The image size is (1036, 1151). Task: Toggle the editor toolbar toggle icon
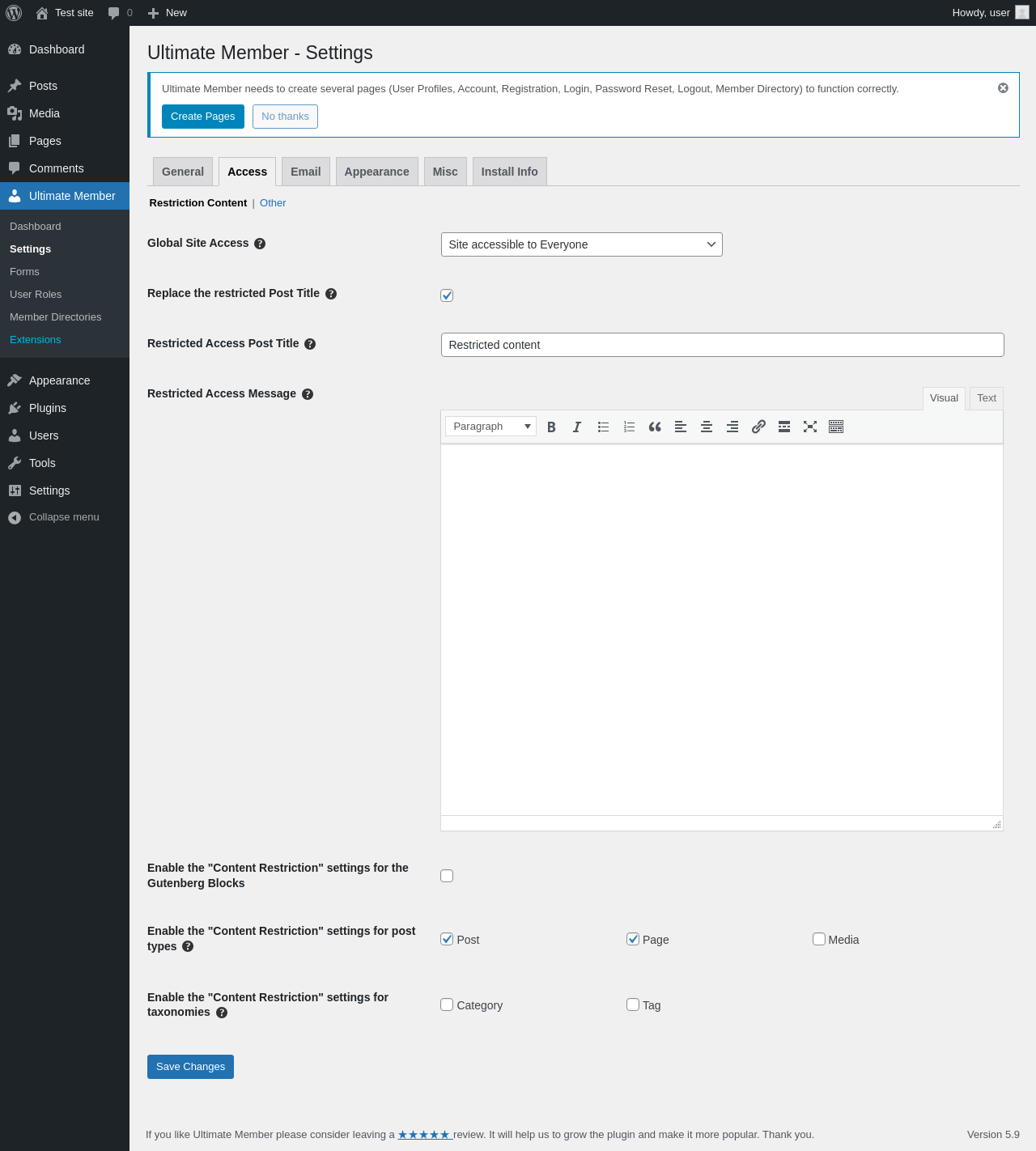836,427
